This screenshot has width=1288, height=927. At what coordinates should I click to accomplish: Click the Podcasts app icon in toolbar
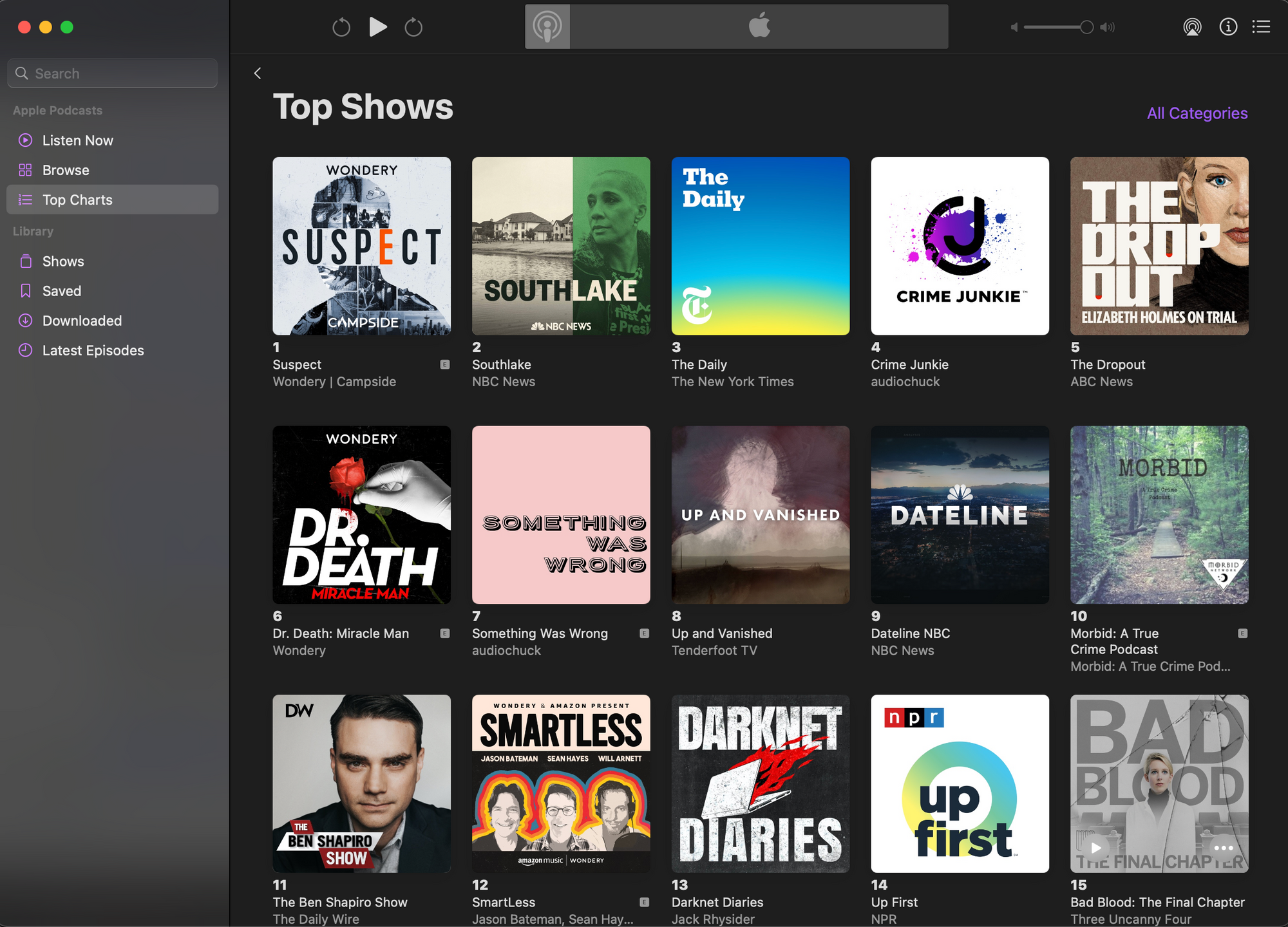click(549, 26)
